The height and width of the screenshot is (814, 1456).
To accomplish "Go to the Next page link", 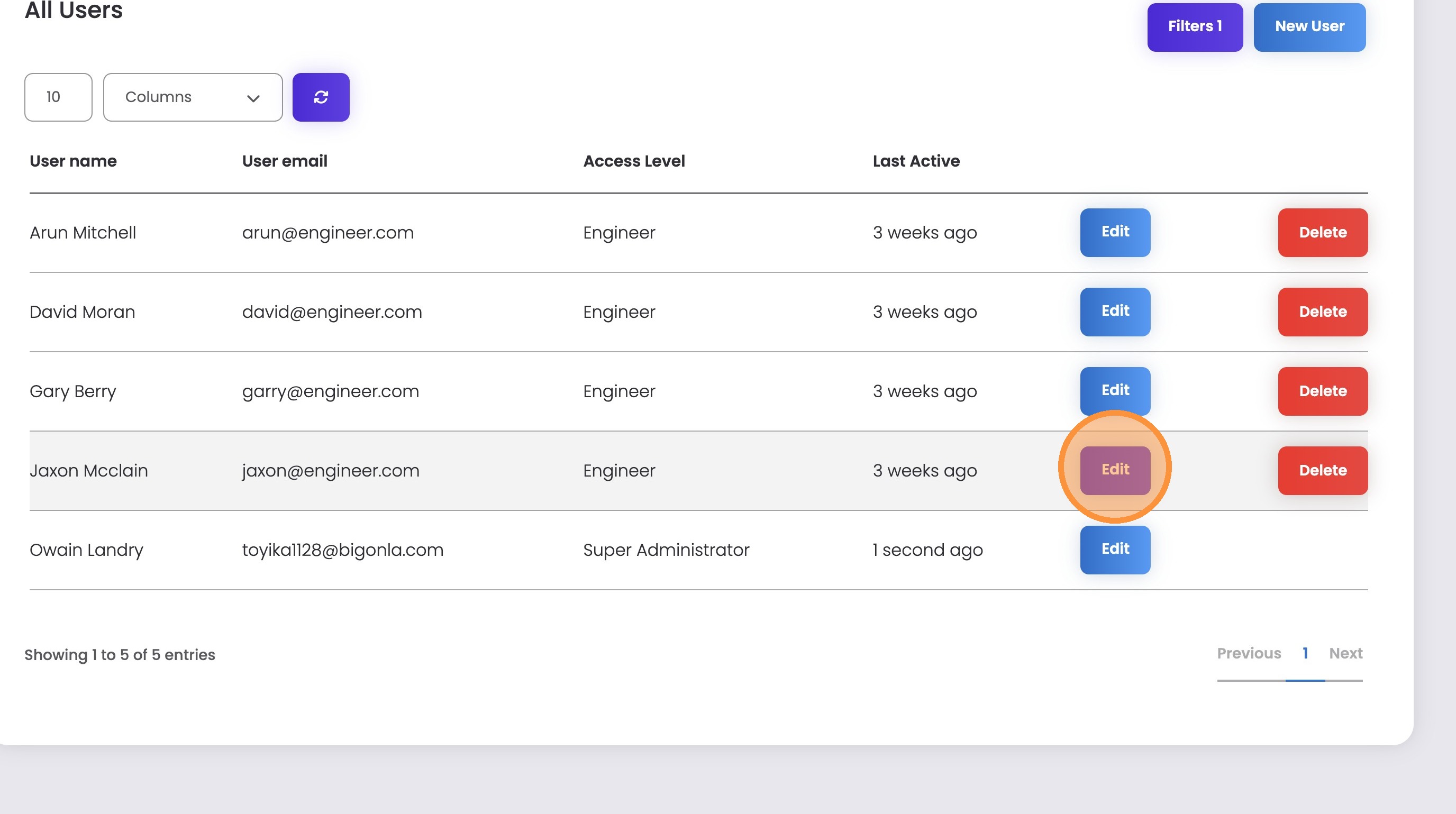I will (1345, 654).
